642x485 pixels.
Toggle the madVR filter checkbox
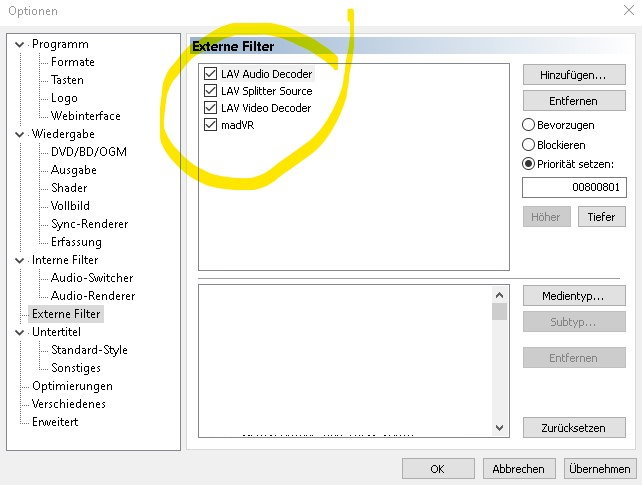[x=210, y=124]
